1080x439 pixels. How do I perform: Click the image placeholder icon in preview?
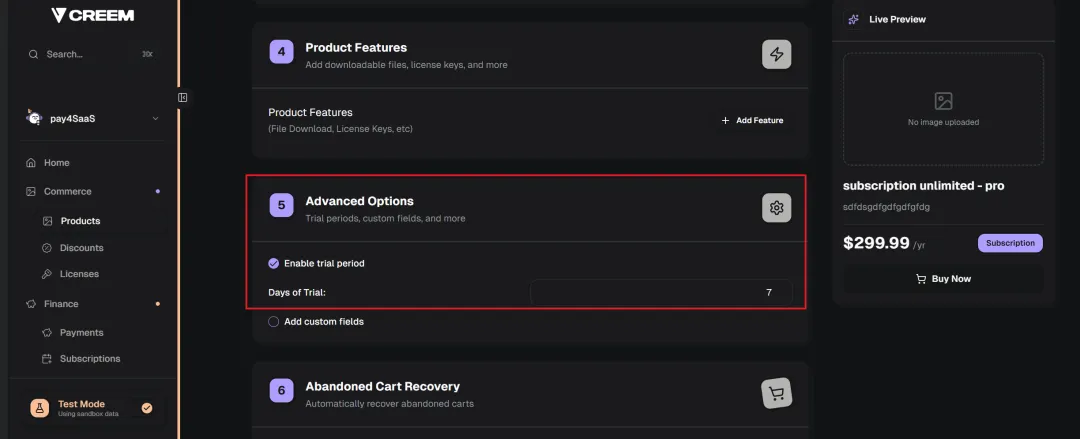[943, 101]
